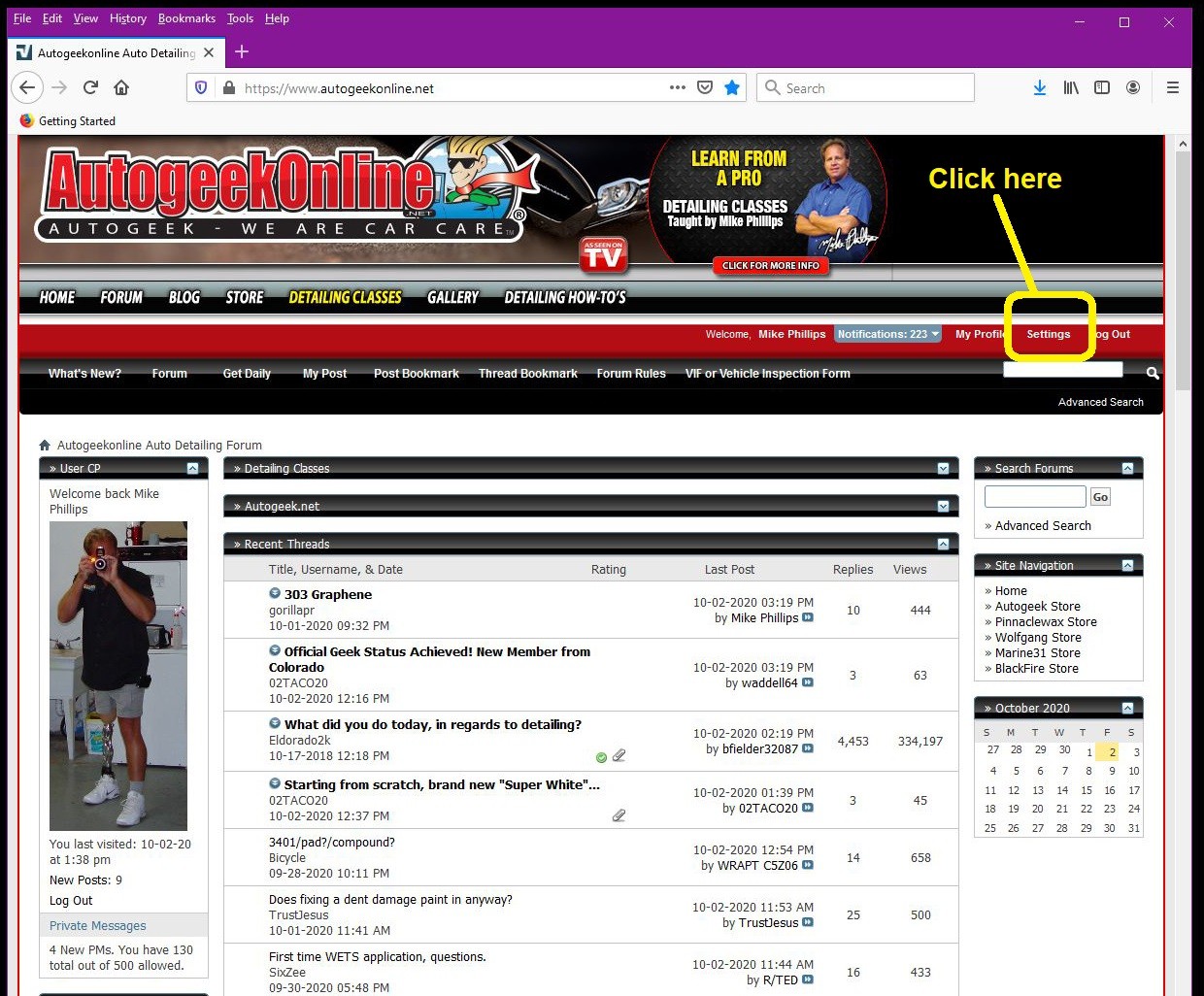Open the Tools menu

pos(240,17)
